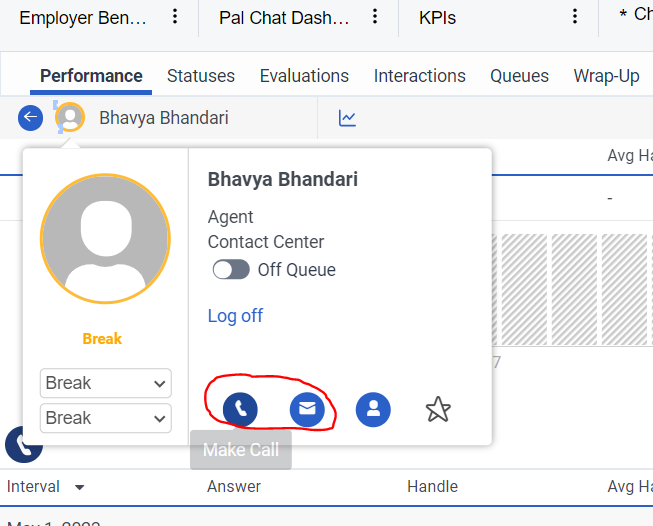Click the email envelope icon
Screen dimensions: 653x526
307,409
